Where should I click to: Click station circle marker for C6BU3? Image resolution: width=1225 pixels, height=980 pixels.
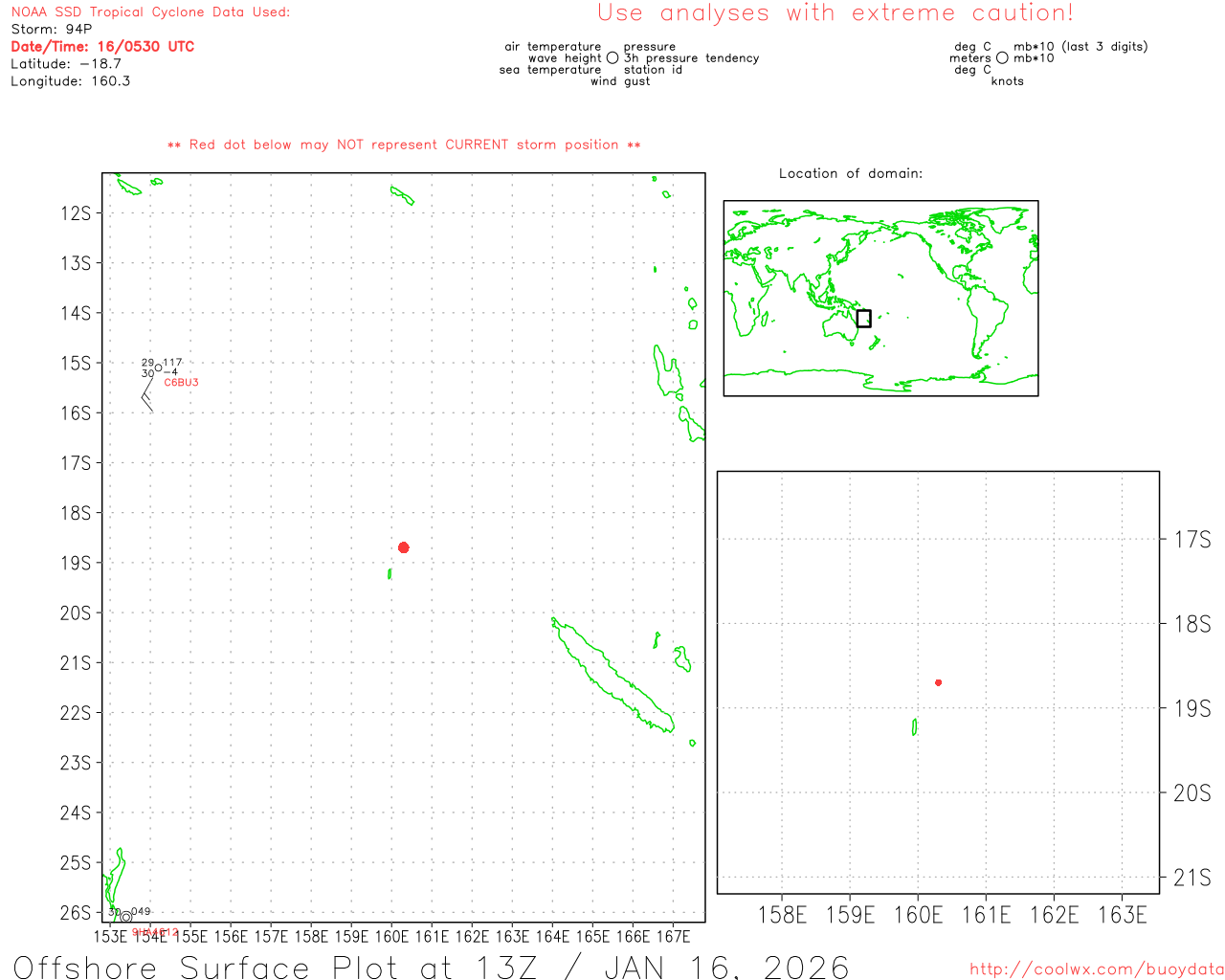click(x=158, y=367)
